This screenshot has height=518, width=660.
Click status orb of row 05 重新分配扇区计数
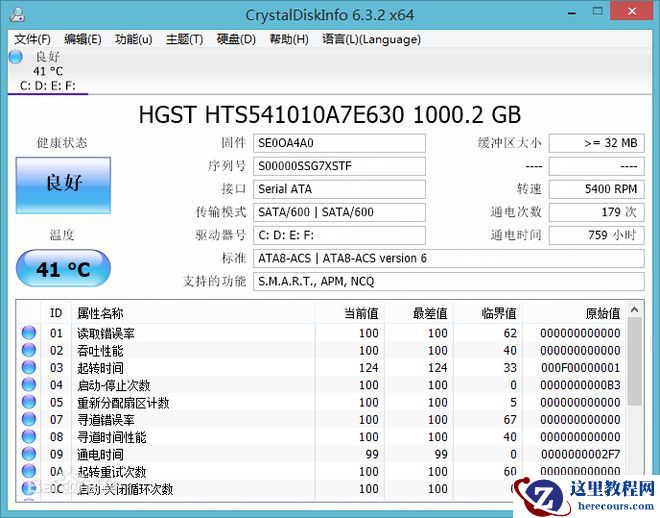click(x=29, y=402)
